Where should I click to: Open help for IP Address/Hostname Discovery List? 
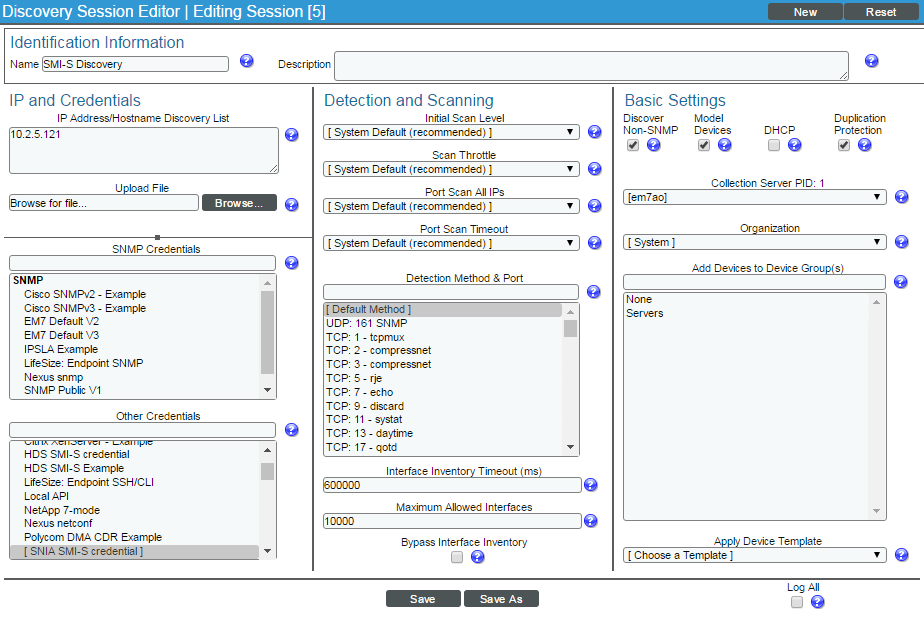[x=291, y=135]
